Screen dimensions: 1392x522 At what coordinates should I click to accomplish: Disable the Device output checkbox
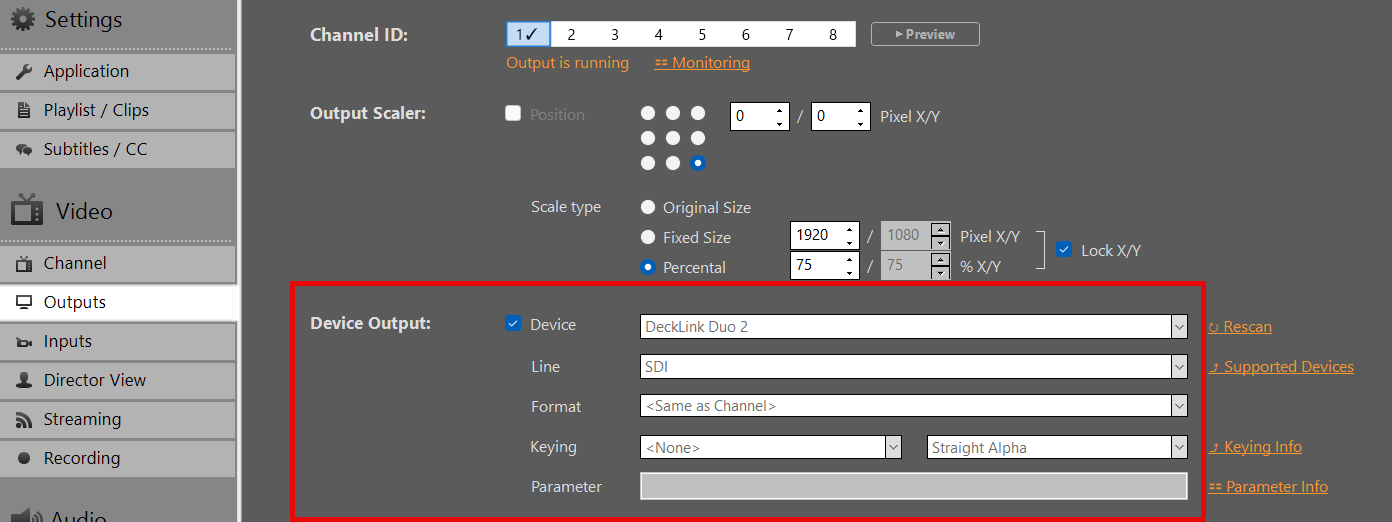pos(513,324)
